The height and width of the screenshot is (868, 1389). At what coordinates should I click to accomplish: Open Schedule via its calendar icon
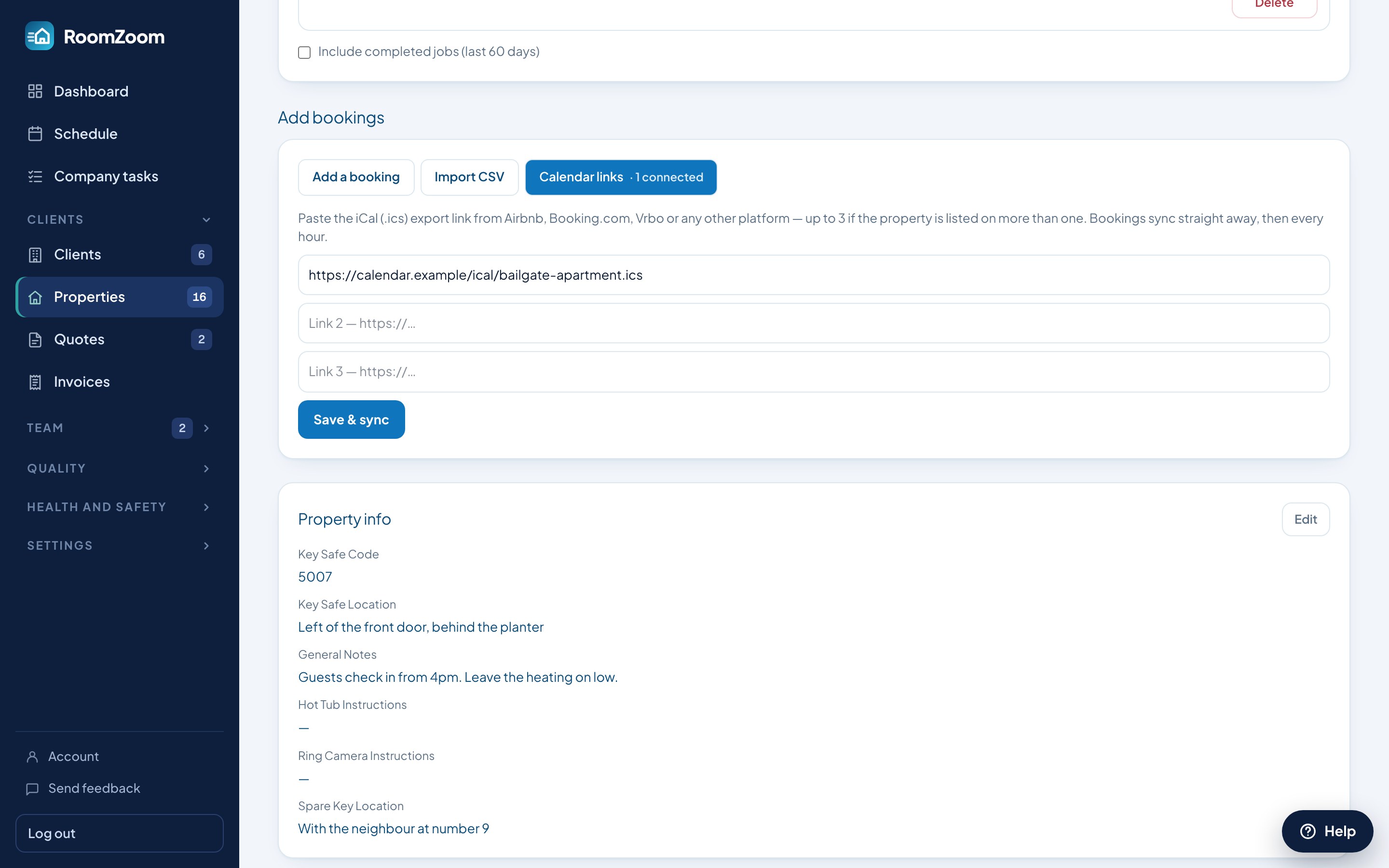[x=35, y=134]
